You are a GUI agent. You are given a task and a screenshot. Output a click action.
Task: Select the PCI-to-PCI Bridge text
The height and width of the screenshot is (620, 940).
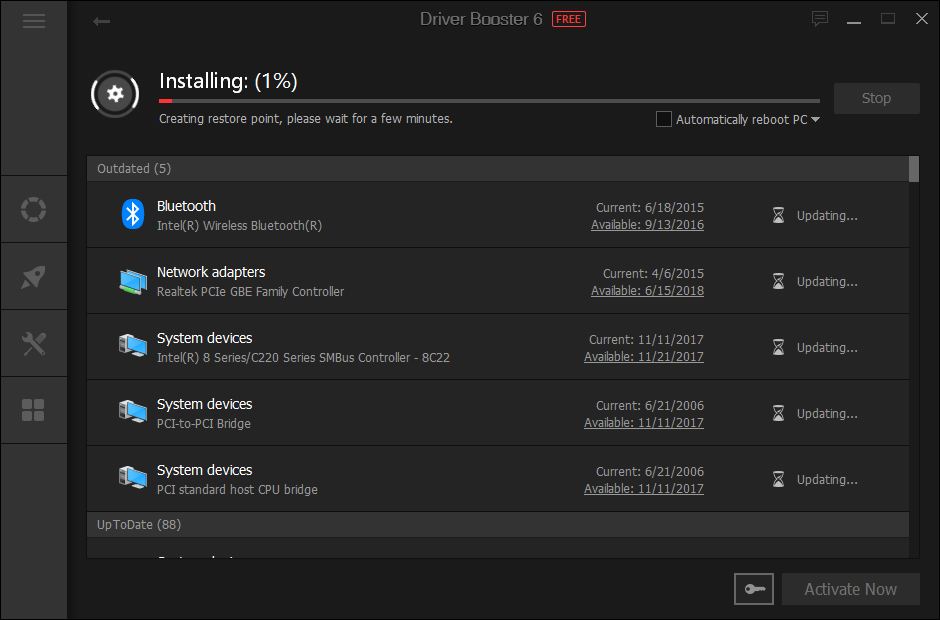pos(204,423)
